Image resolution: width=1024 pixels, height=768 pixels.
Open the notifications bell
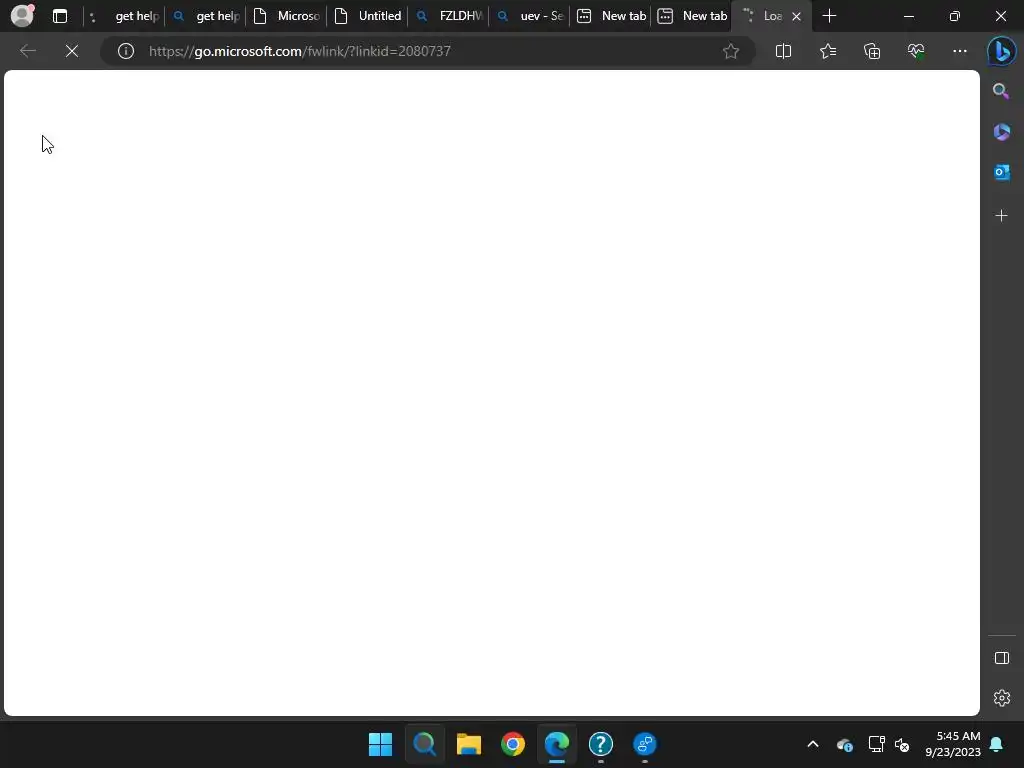tap(997, 744)
